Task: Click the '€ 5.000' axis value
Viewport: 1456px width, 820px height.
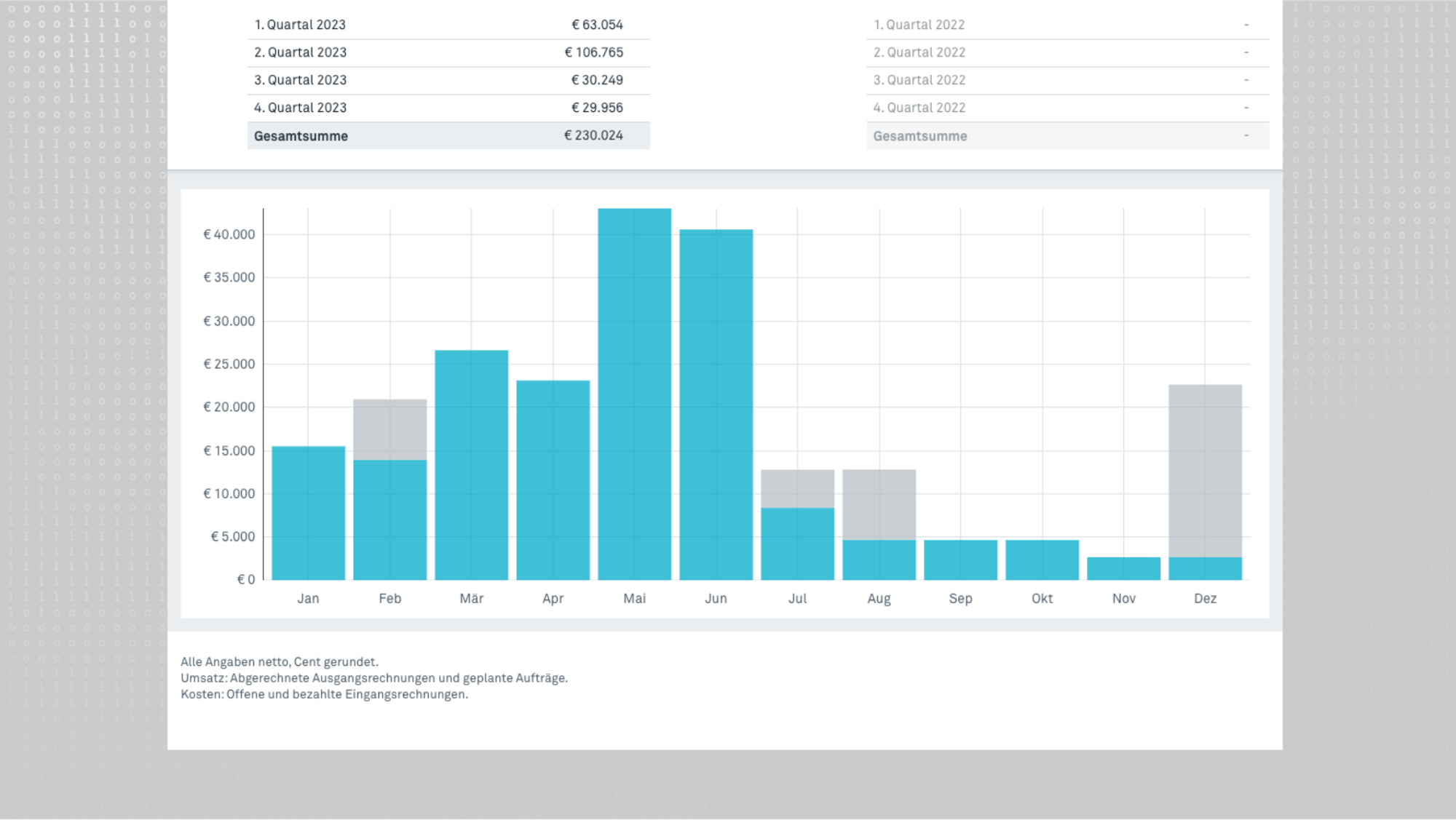Action: pyautogui.click(x=233, y=536)
